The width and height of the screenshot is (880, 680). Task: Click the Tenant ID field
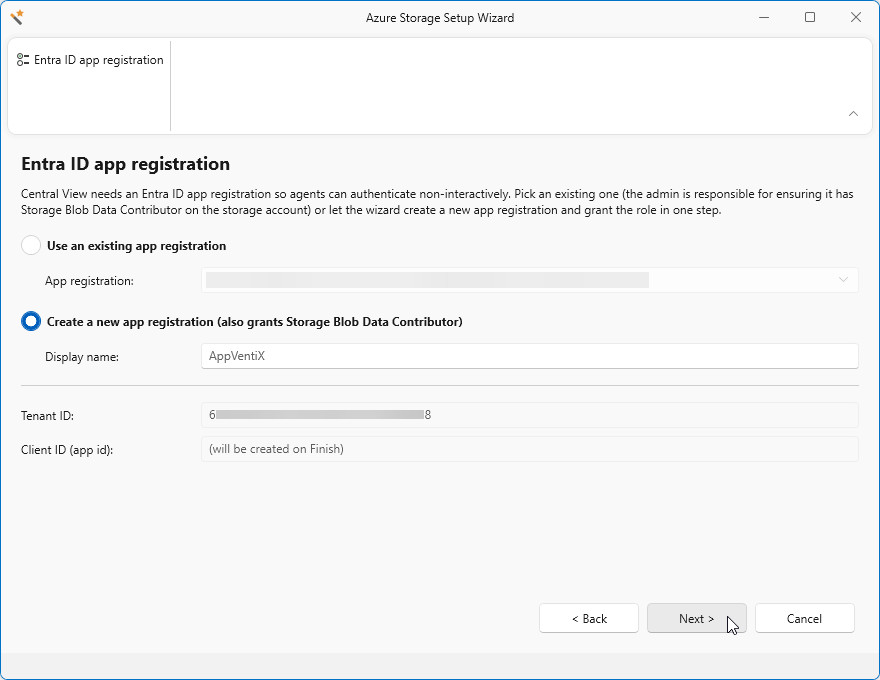(529, 415)
